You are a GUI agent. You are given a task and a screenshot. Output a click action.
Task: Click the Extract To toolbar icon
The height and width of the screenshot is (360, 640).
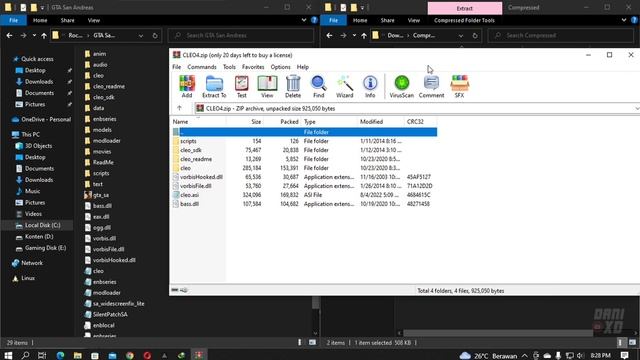[x=214, y=87]
